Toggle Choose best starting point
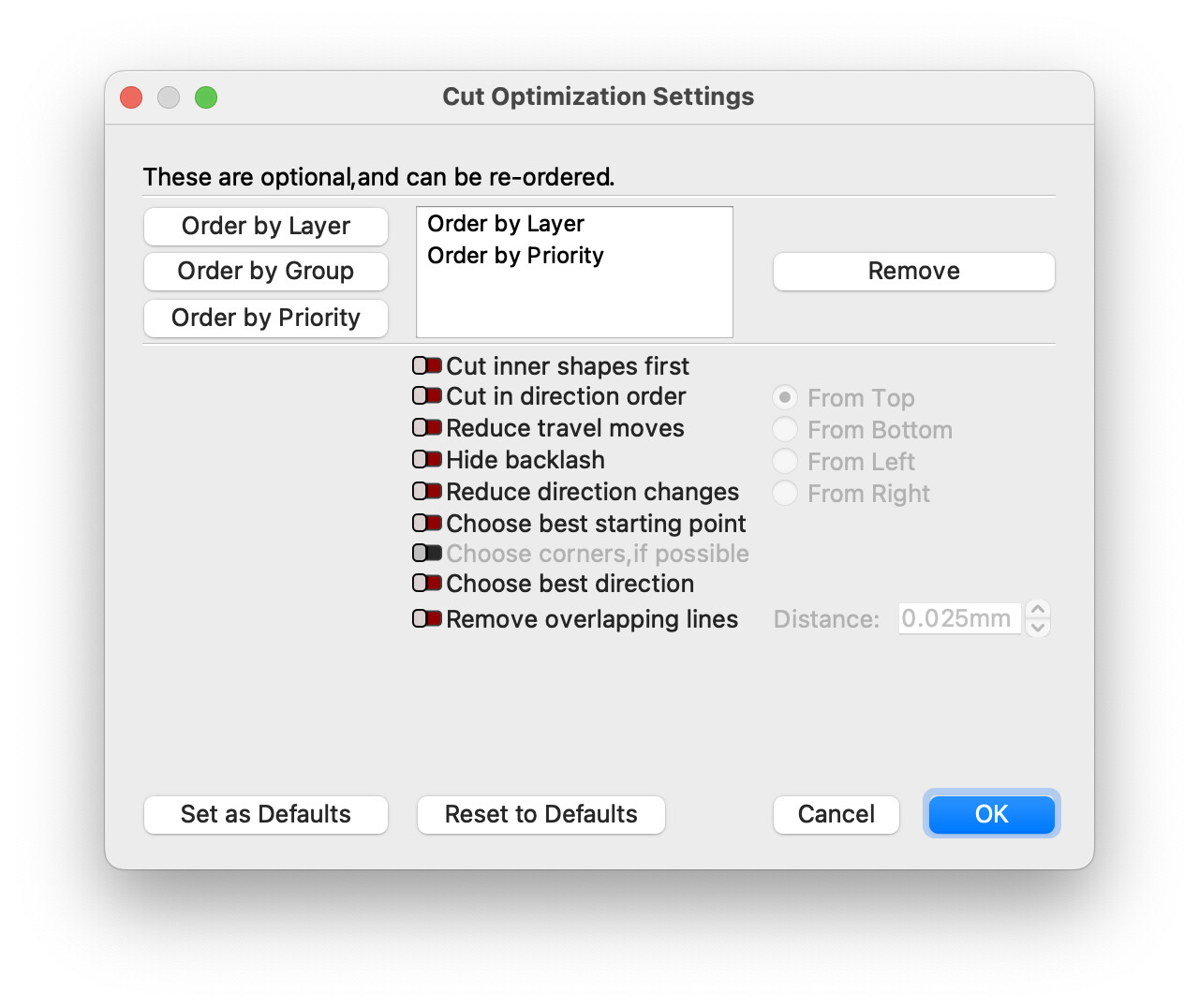The image size is (1199, 1008). (x=427, y=523)
